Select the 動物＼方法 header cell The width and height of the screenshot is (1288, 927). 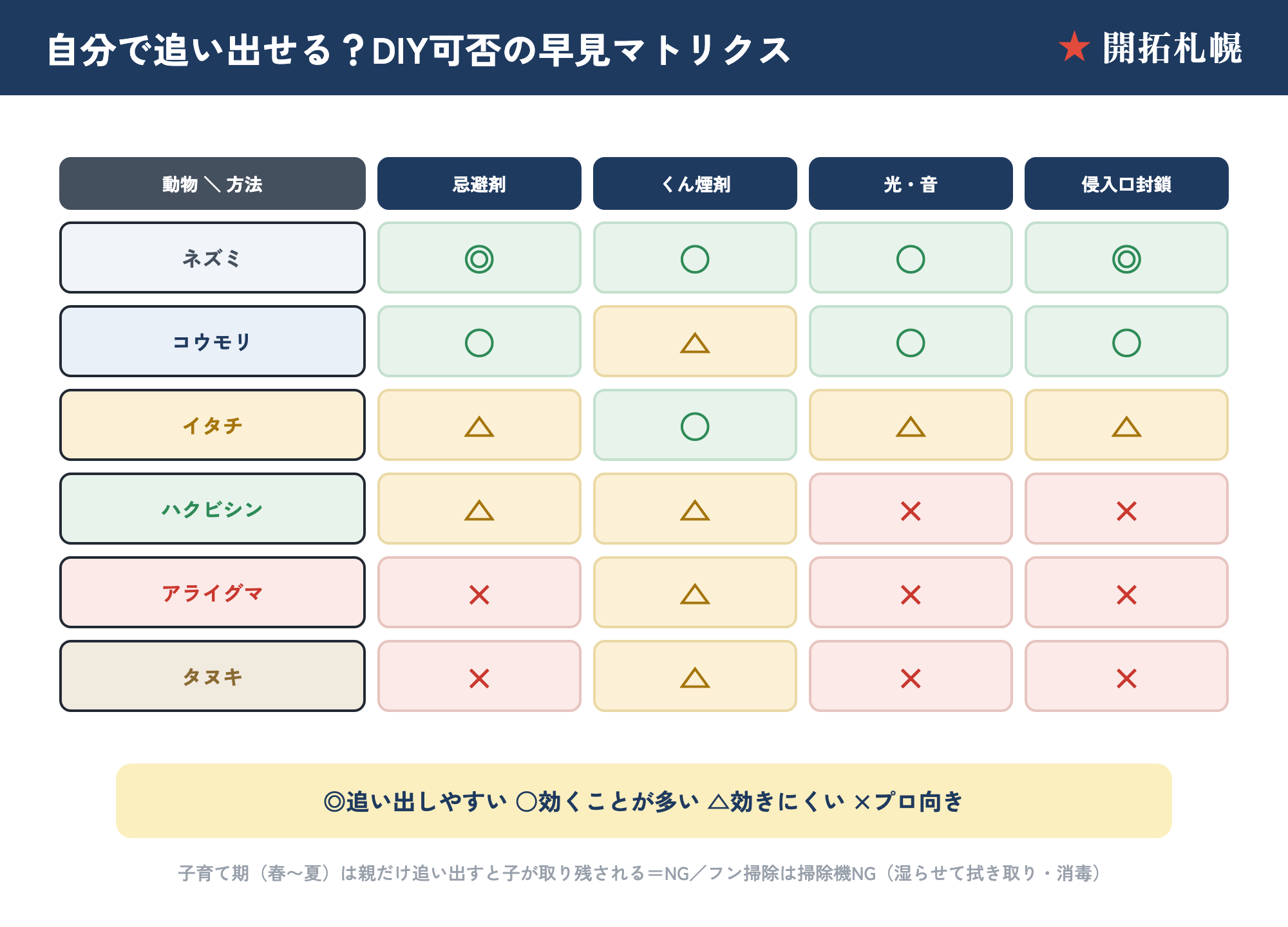(x=213, y=183)
